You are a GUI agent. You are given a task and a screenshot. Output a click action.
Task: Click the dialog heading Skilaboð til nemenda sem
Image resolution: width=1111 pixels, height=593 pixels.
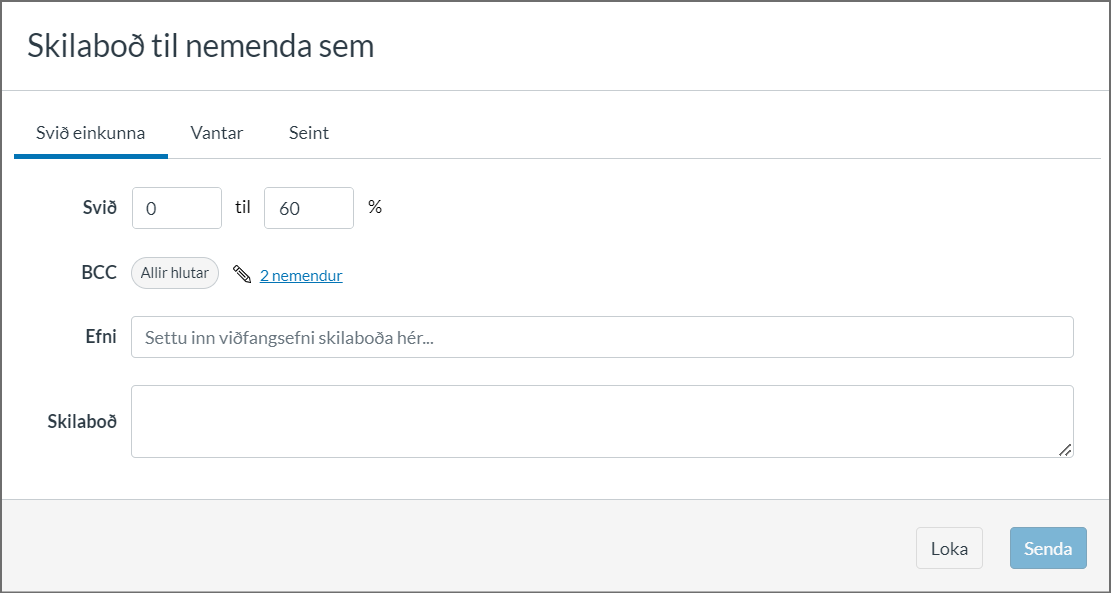tap(201, 46)
